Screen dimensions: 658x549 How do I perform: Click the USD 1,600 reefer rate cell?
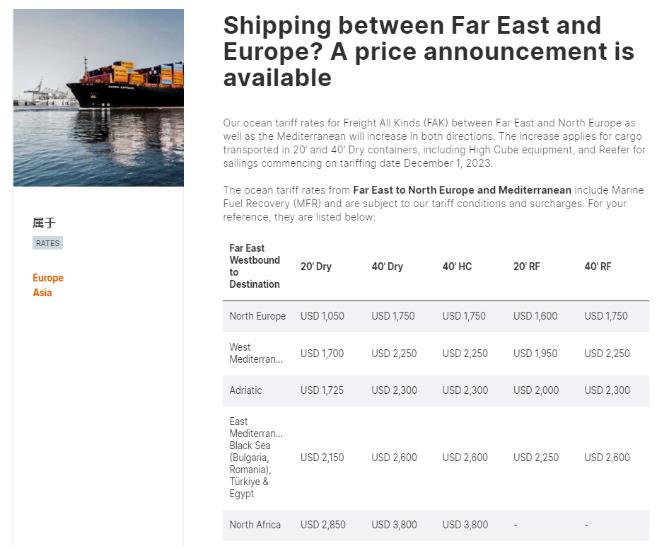[535, 316]
